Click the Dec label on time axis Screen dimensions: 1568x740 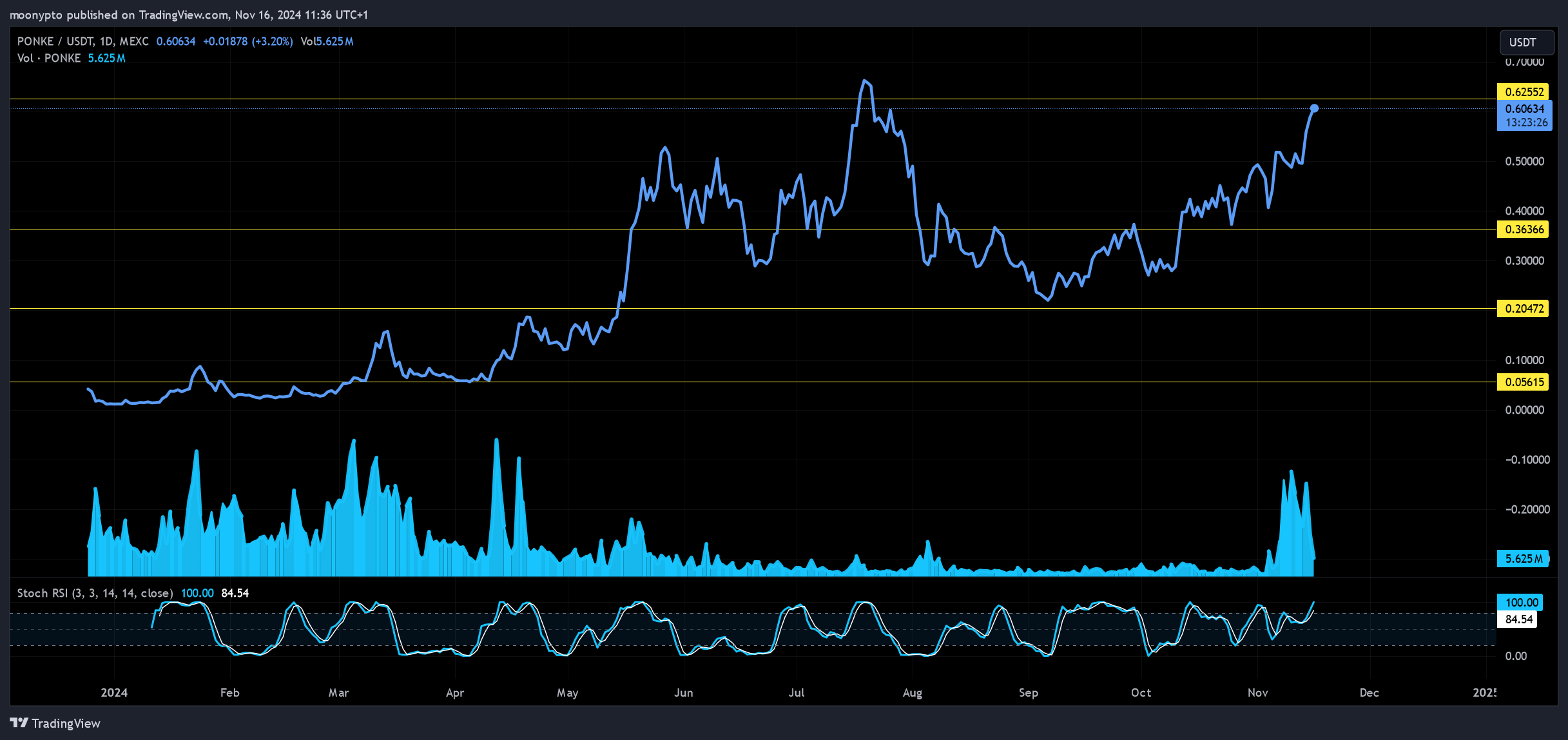1370,693
